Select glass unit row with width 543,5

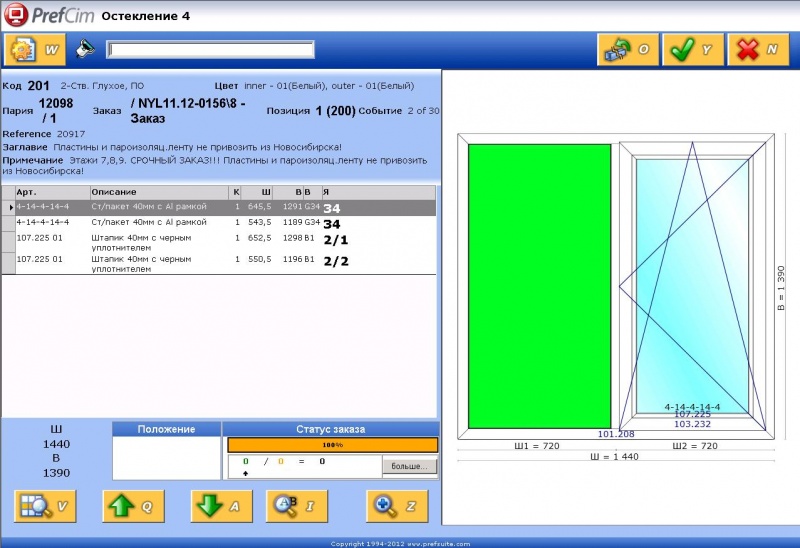[x=219, y=223]
